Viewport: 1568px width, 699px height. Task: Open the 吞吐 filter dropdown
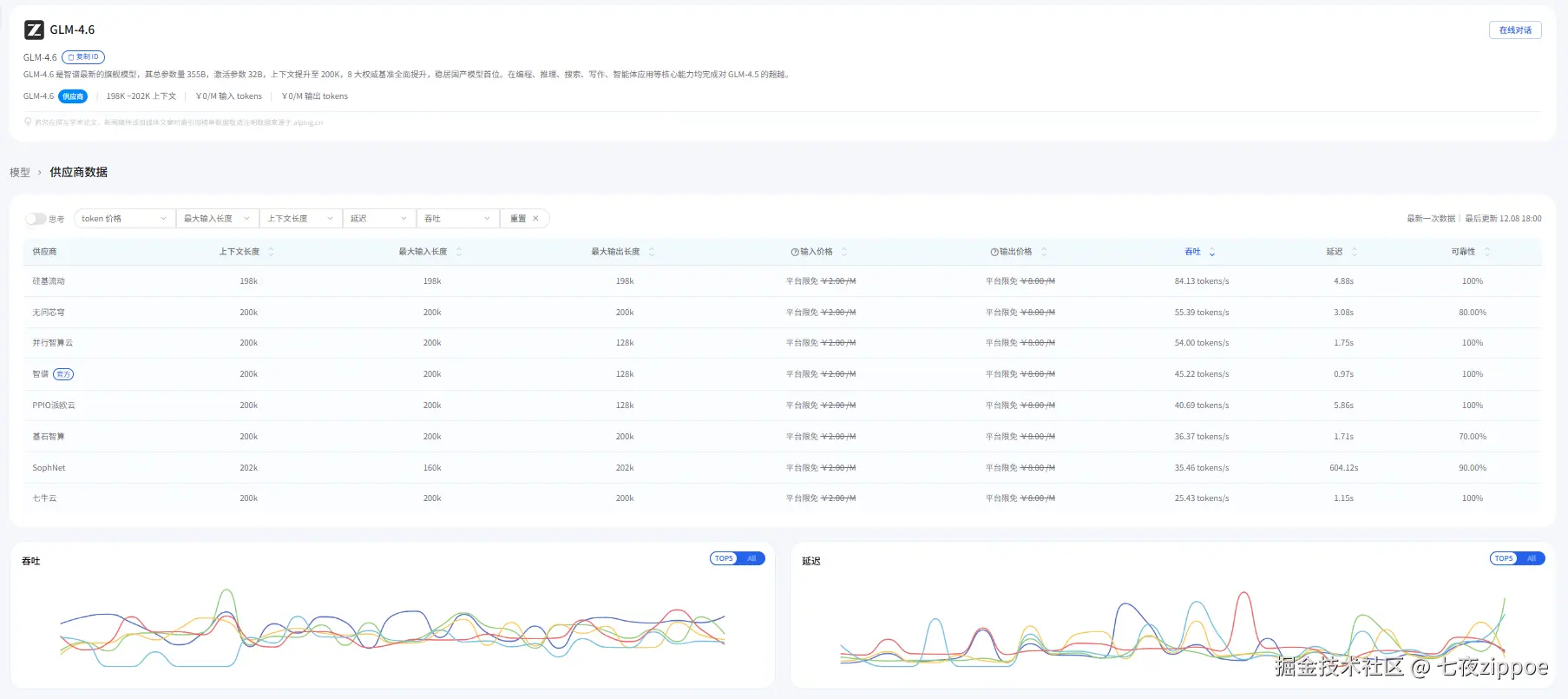point(457,219)
